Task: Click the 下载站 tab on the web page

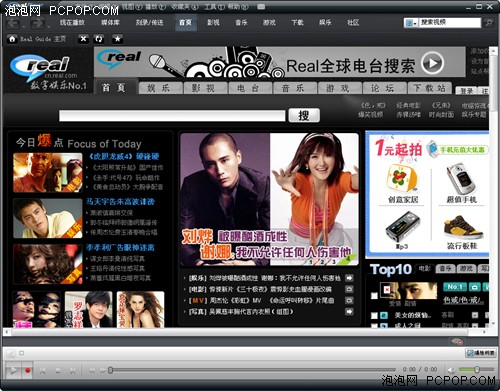Action: (x=429, y=88)
